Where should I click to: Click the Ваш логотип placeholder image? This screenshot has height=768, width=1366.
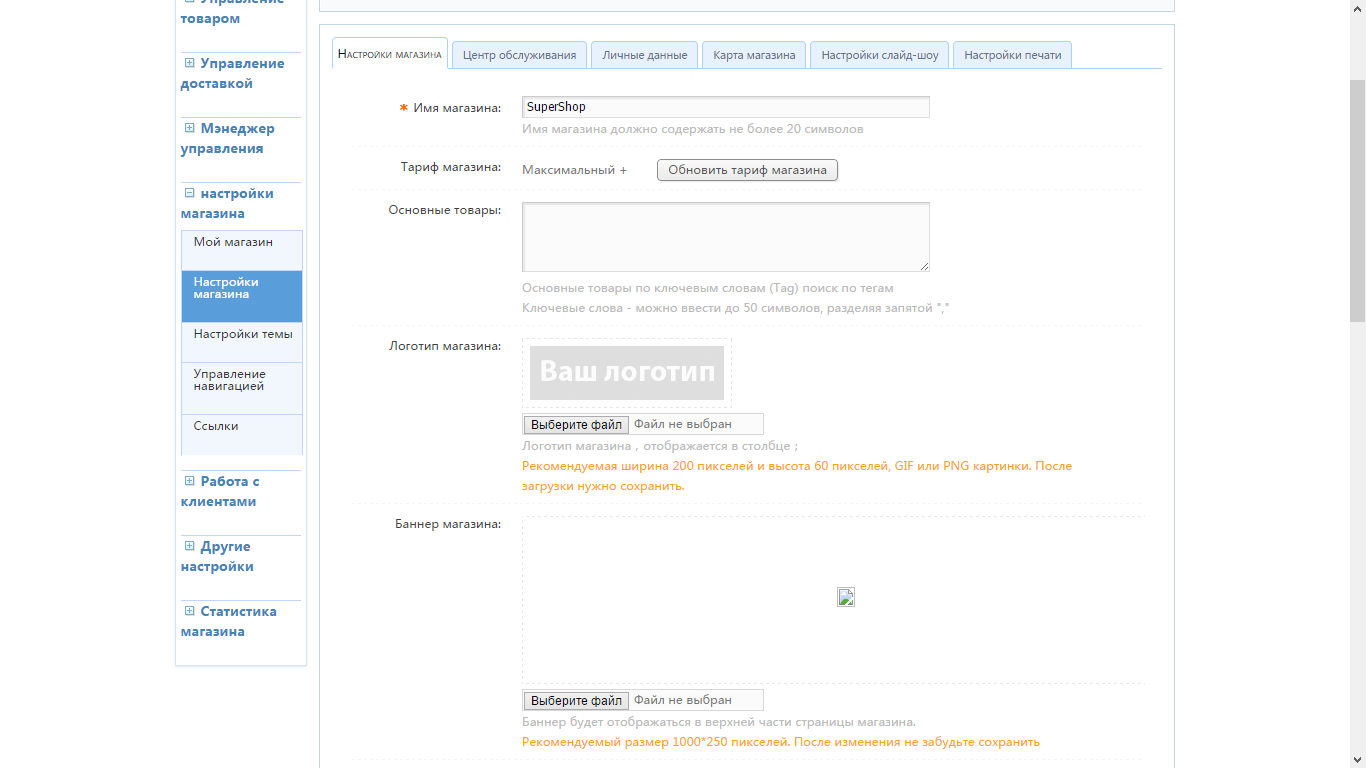coord(627,373)
